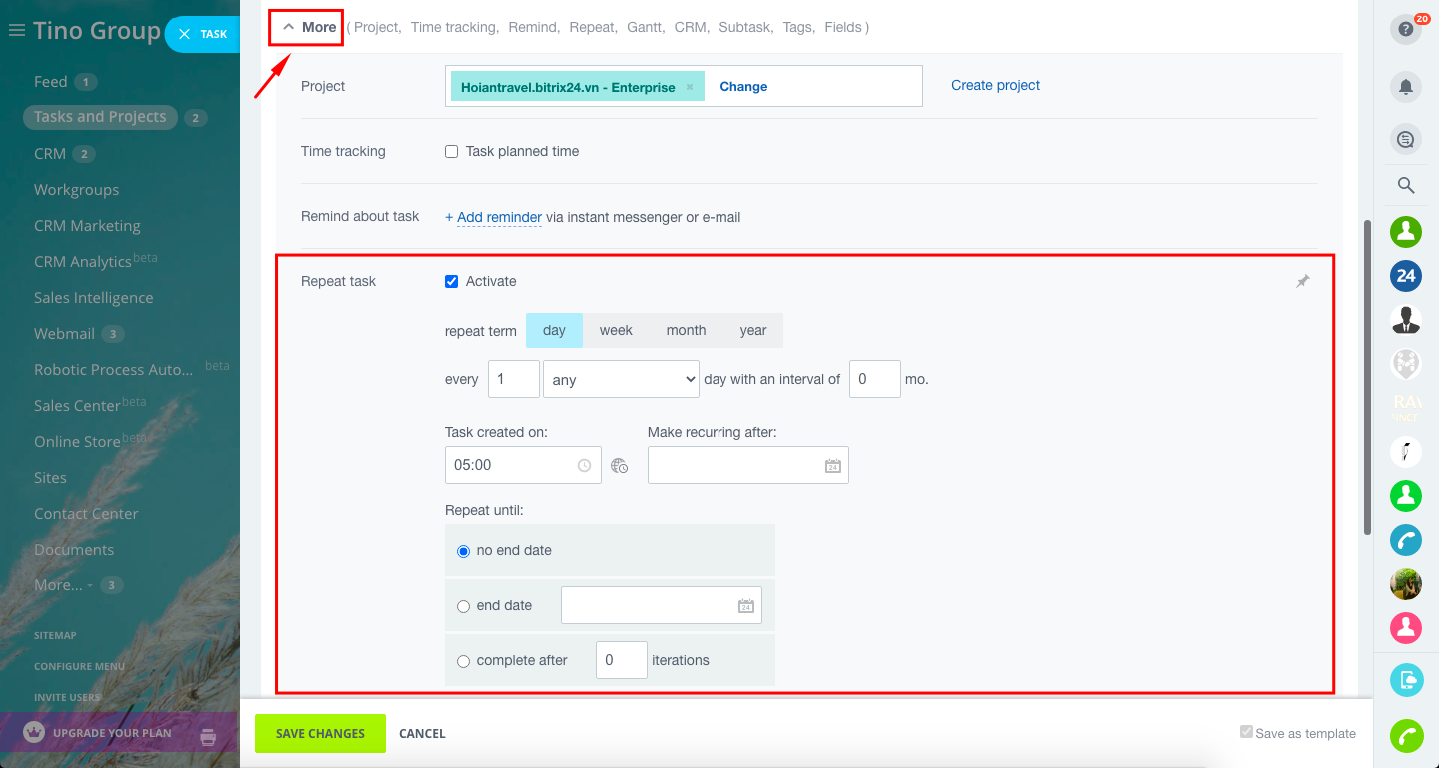The image size is (1439, 768).
Task: Close the task slider with the X TASK tab
Action: pyautogui.click(x=202, y=34)
